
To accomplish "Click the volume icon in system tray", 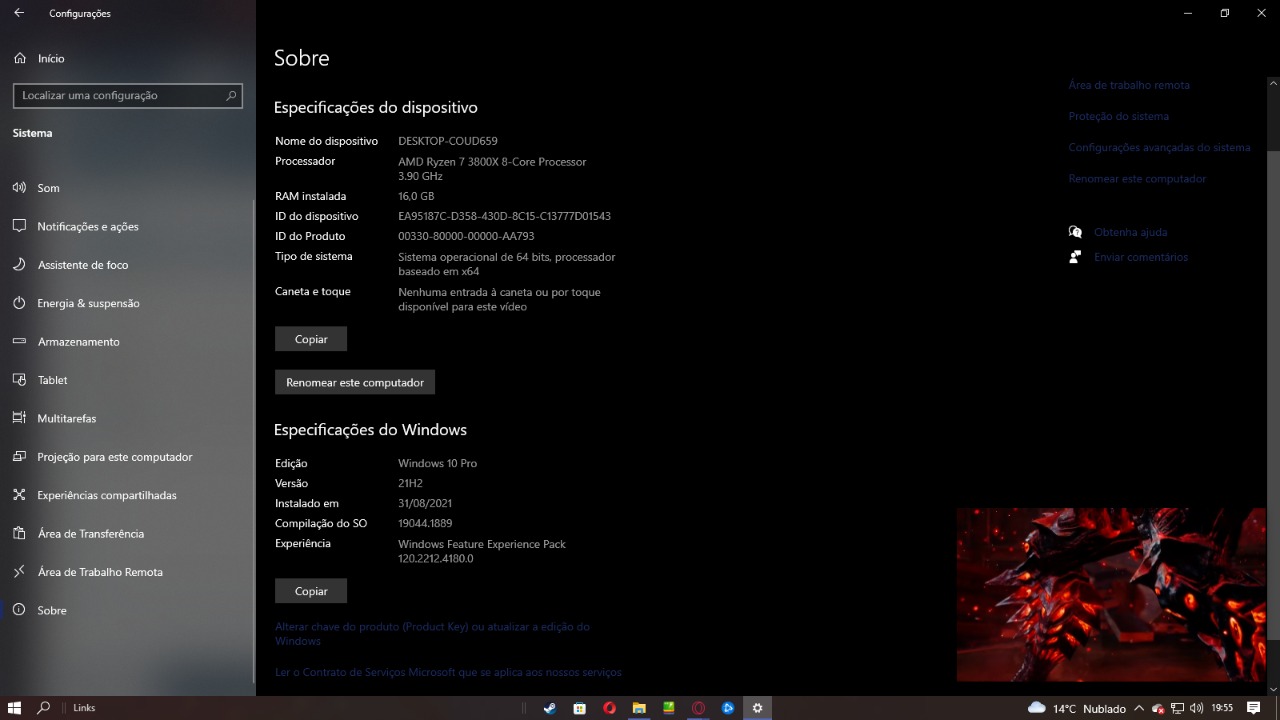I will tap(1196, 708).
